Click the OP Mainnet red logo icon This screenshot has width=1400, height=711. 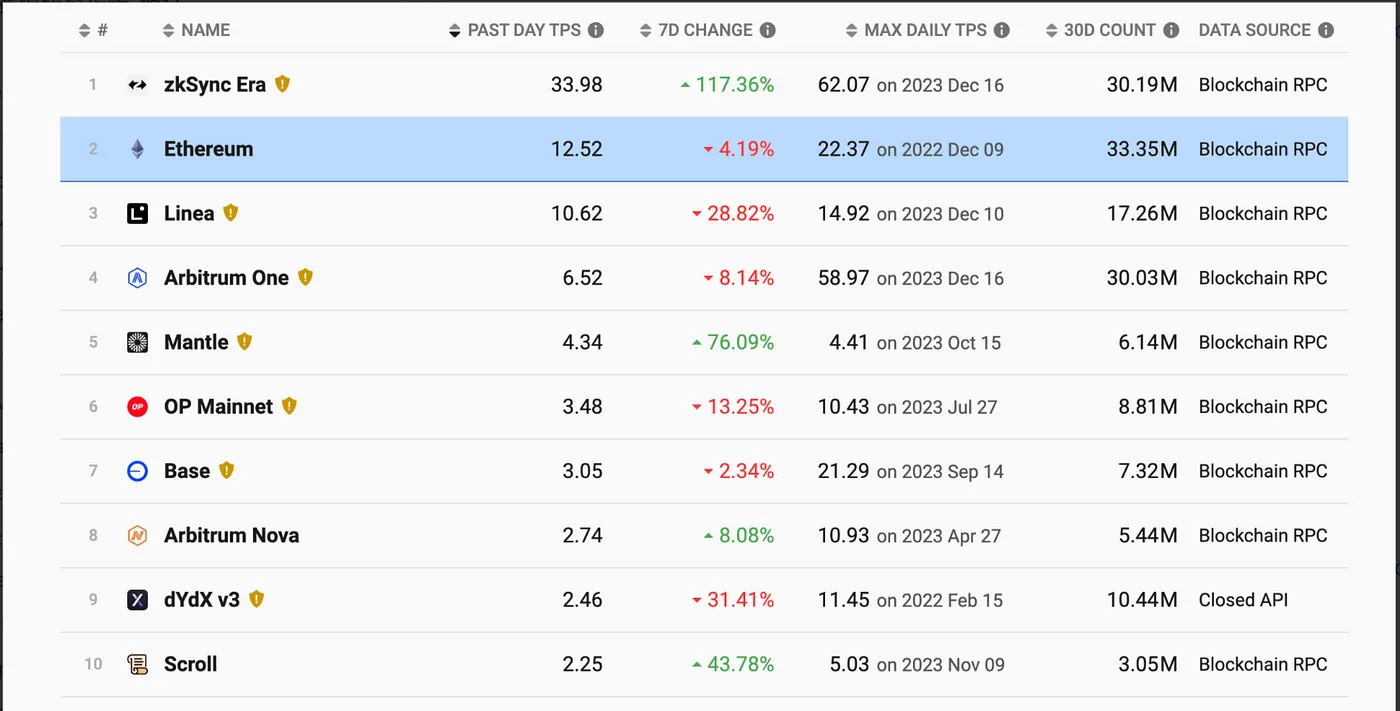(x=138, y=407)
